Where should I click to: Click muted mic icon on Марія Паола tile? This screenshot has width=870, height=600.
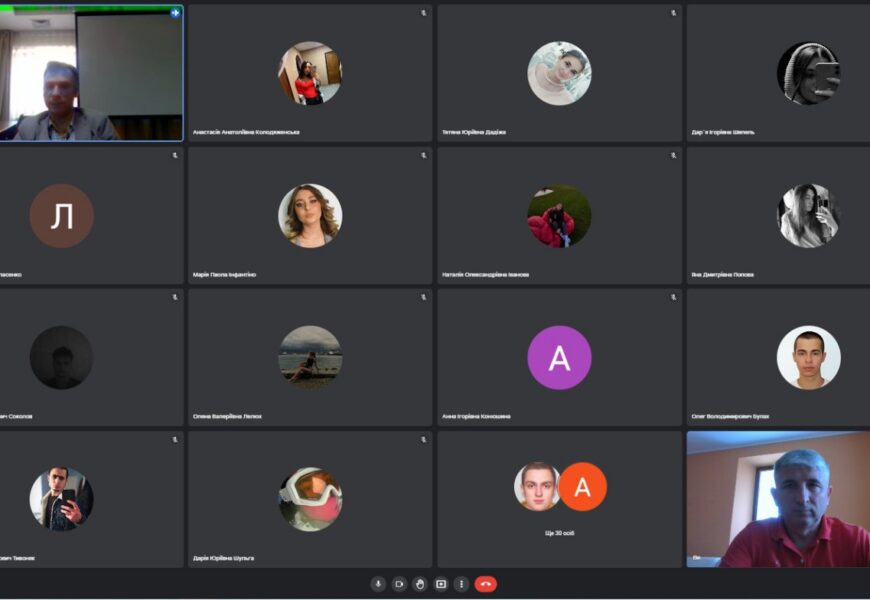pyautogui.click(x=424, y=155)
